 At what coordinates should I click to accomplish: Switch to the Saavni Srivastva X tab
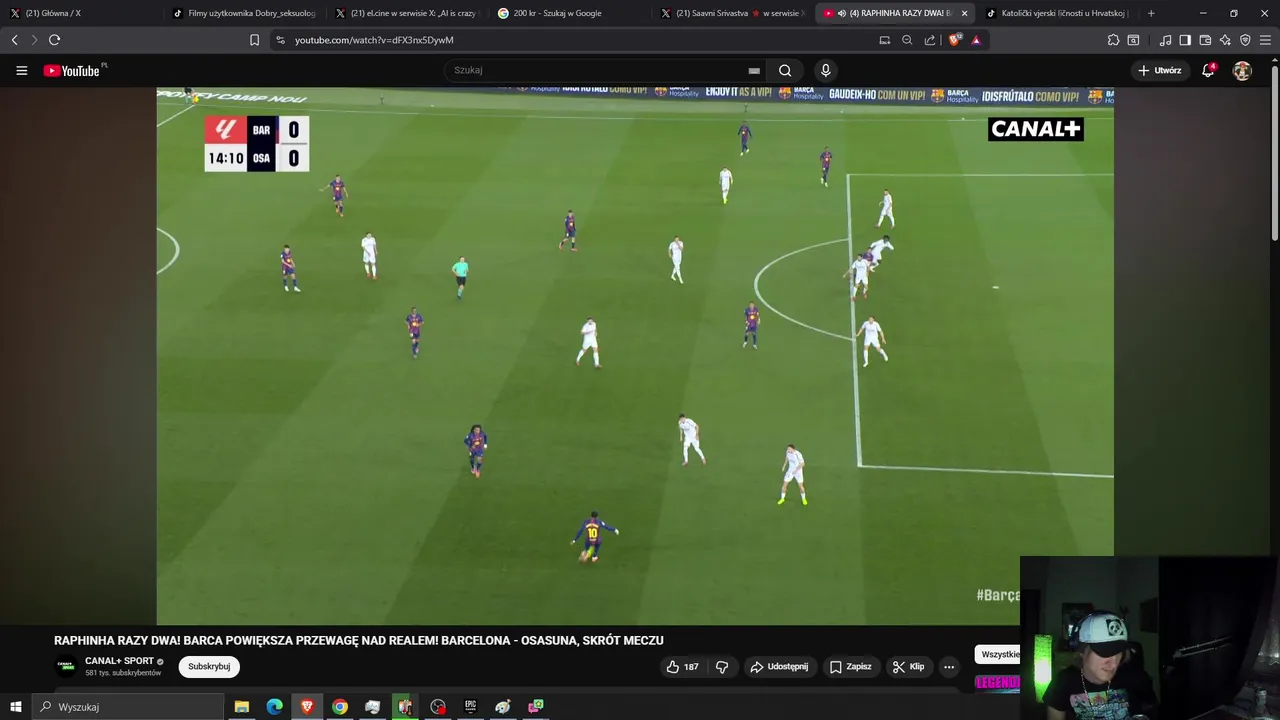click(x=730, y=13)
